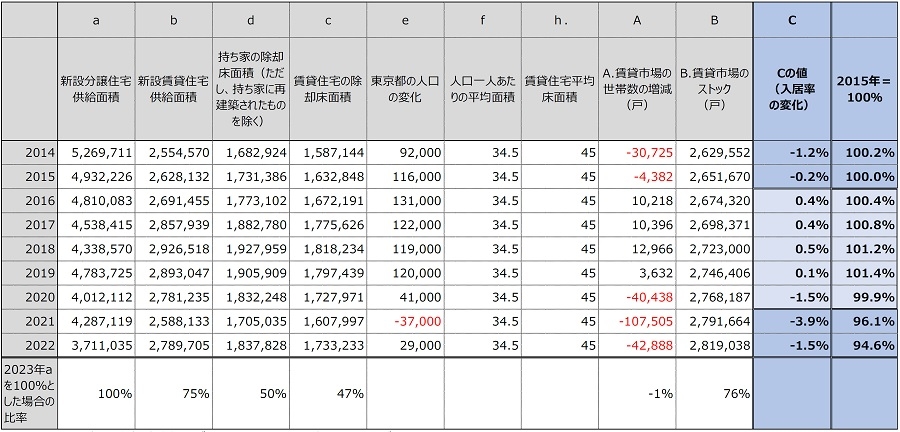
Task: Select cell with value 2,691,455
Action: coord(173,201)
